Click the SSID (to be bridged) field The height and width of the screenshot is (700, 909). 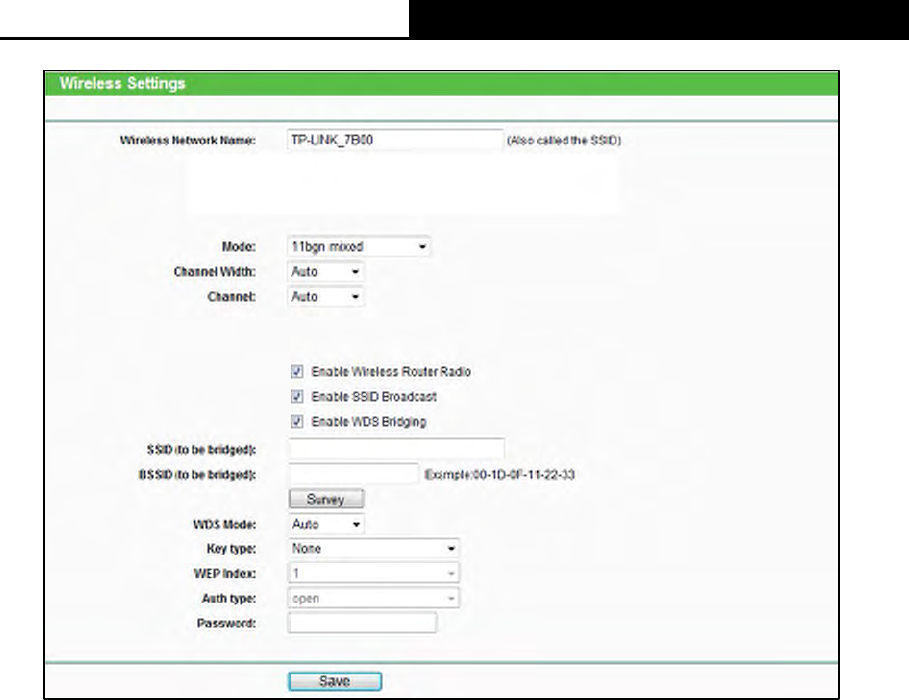[397, 449]
